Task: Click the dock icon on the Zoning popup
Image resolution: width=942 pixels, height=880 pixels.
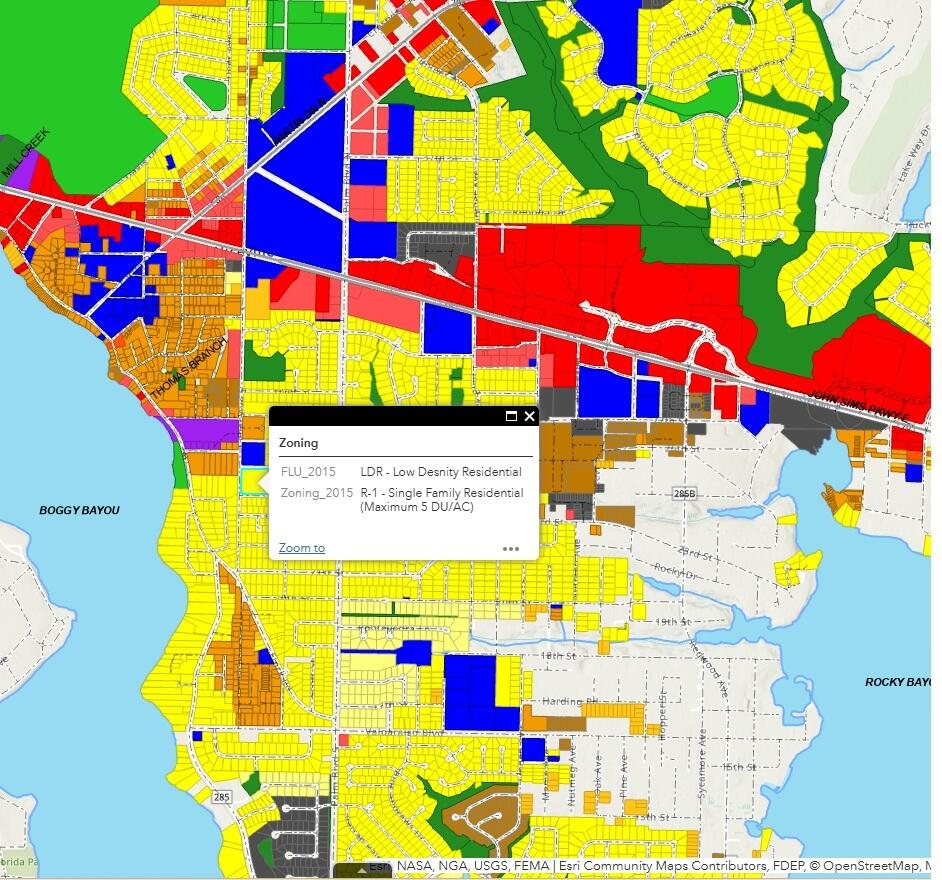Action: coord(511,416)
